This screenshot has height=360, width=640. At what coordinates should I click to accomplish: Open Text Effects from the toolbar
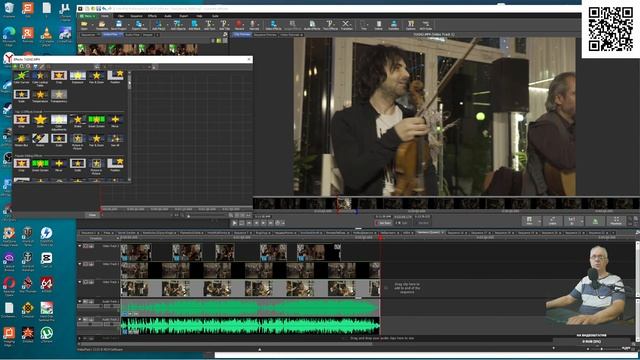click(x=330, y=24)
